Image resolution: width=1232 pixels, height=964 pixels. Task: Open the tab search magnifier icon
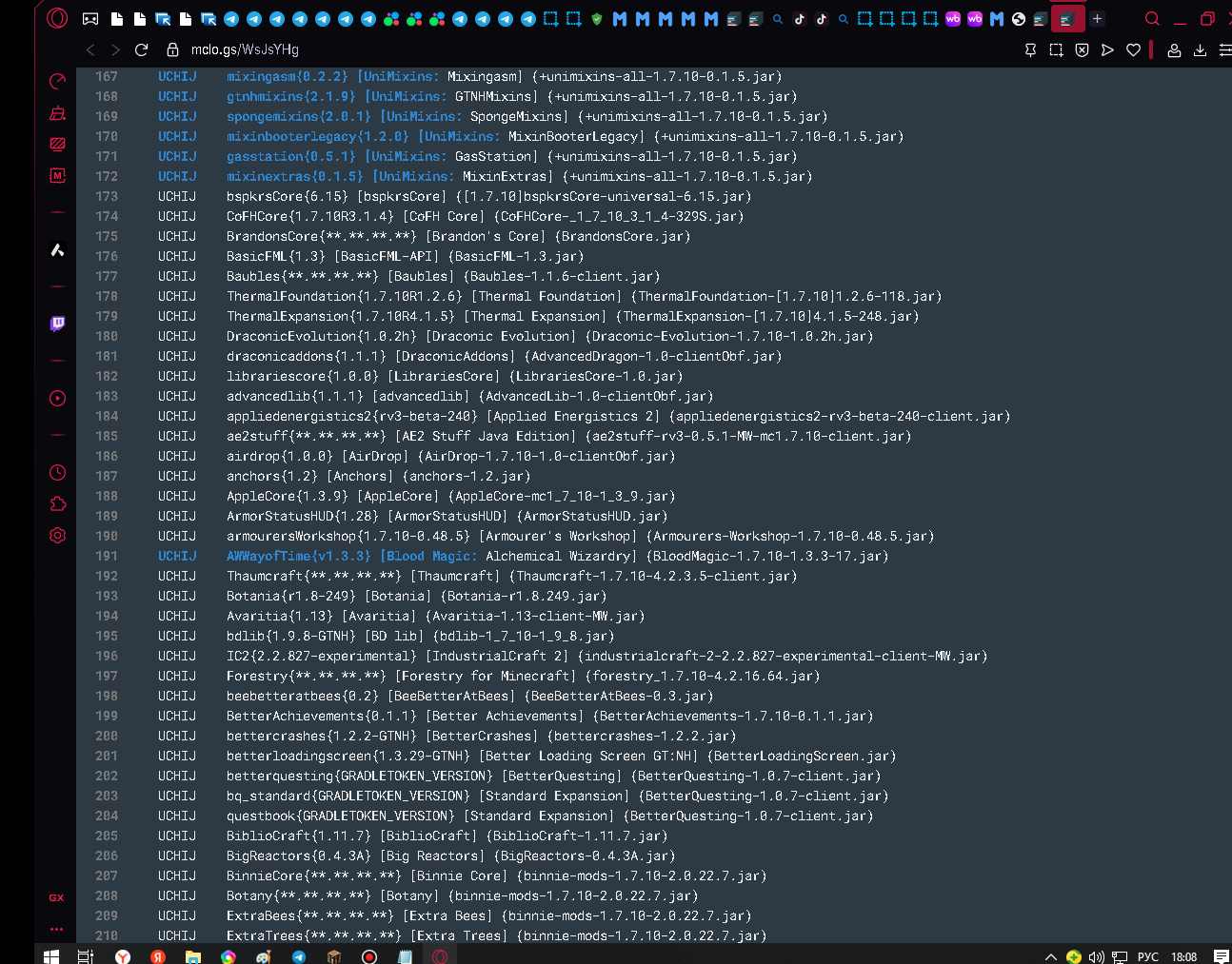click(1152, 18)
